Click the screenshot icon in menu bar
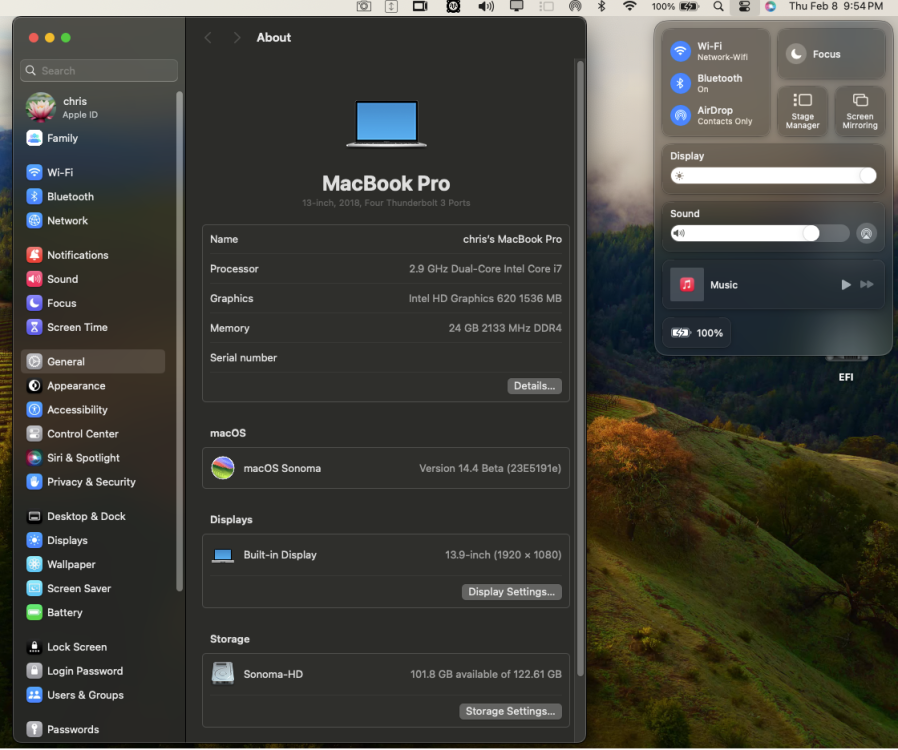Viewport: 898px width, 750px height. click(364, 7)
